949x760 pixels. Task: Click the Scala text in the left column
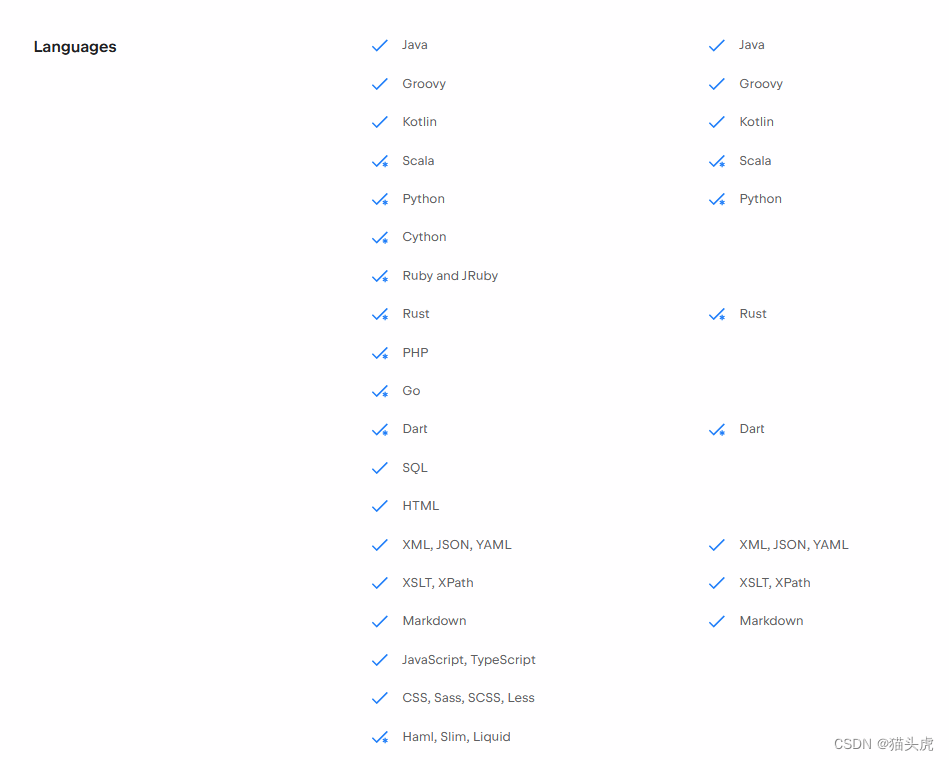(x=418, y=161)
